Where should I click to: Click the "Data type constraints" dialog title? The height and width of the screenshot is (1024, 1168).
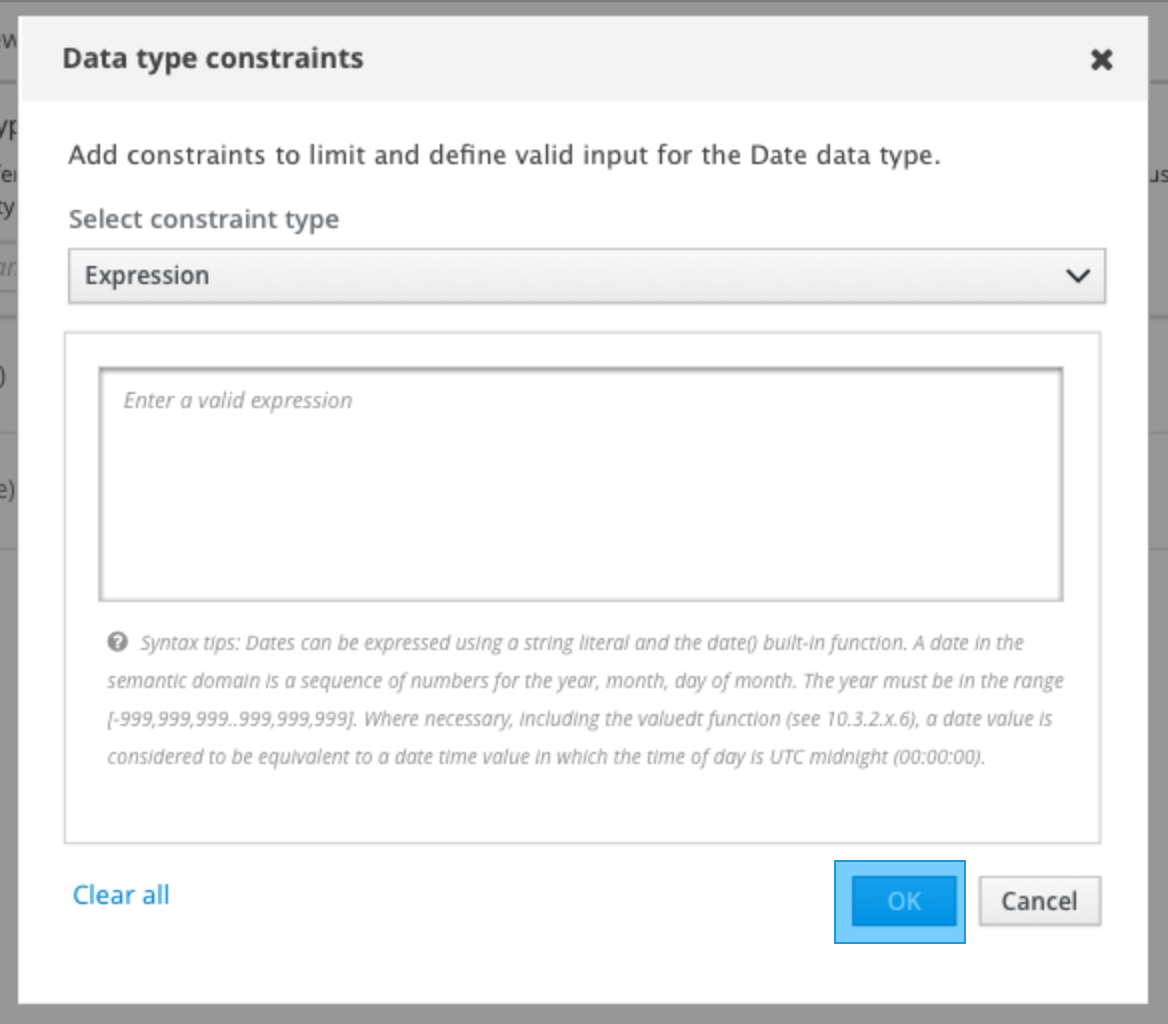[213, 59]
